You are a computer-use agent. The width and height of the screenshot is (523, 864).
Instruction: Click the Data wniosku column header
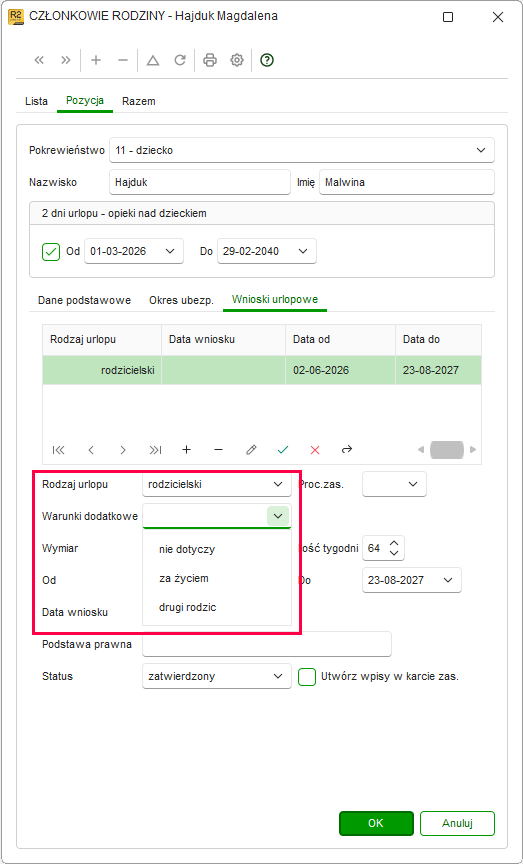pos(224,339)
